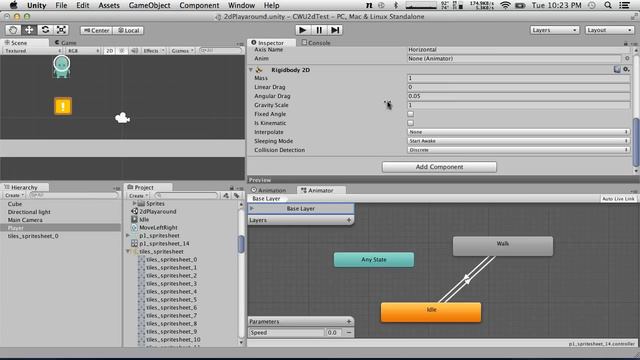Select the Walk state node

pos(503,246)
